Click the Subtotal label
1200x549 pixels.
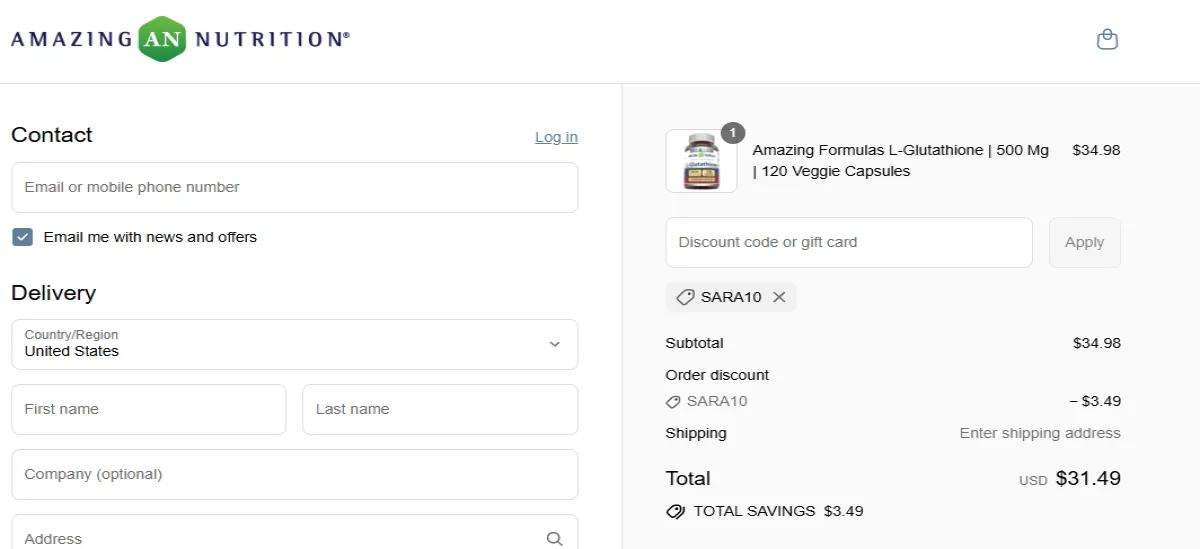pyautogui.click(x=694, y=343)
